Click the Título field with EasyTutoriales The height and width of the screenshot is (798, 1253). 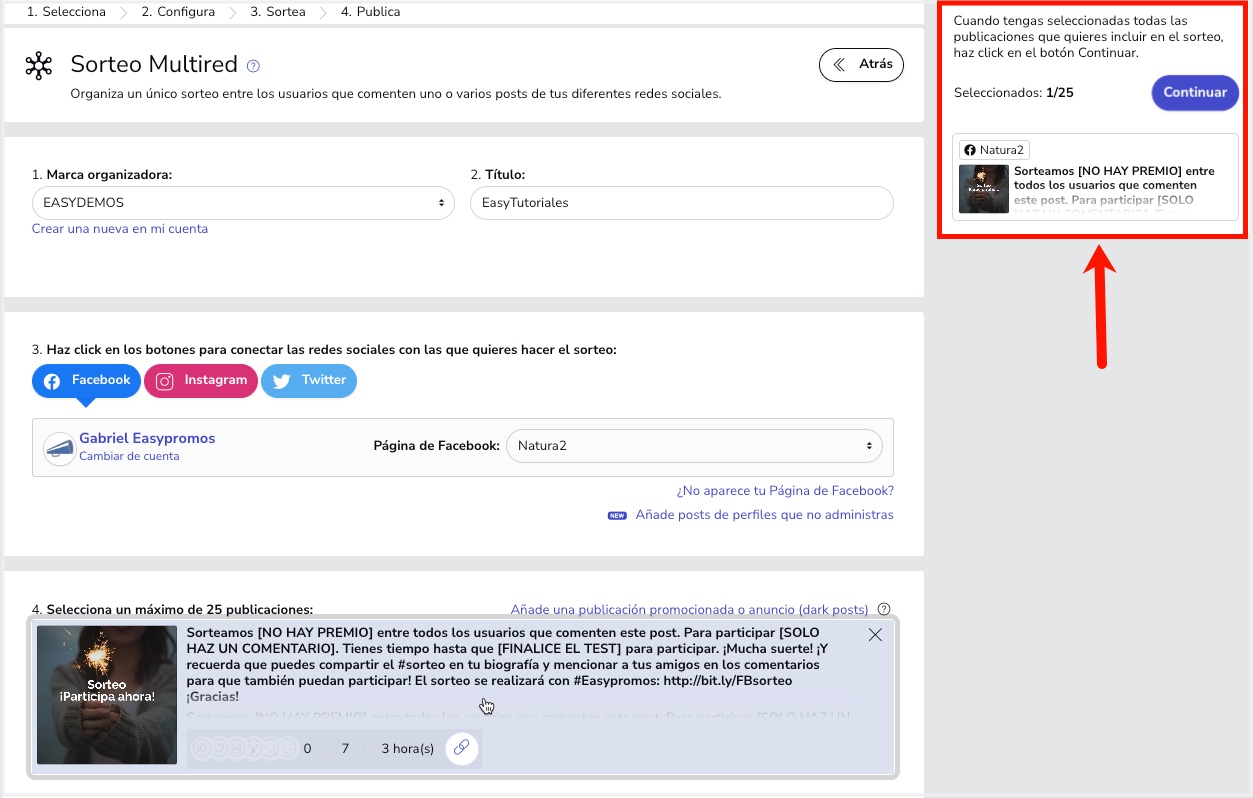(681, 202)
